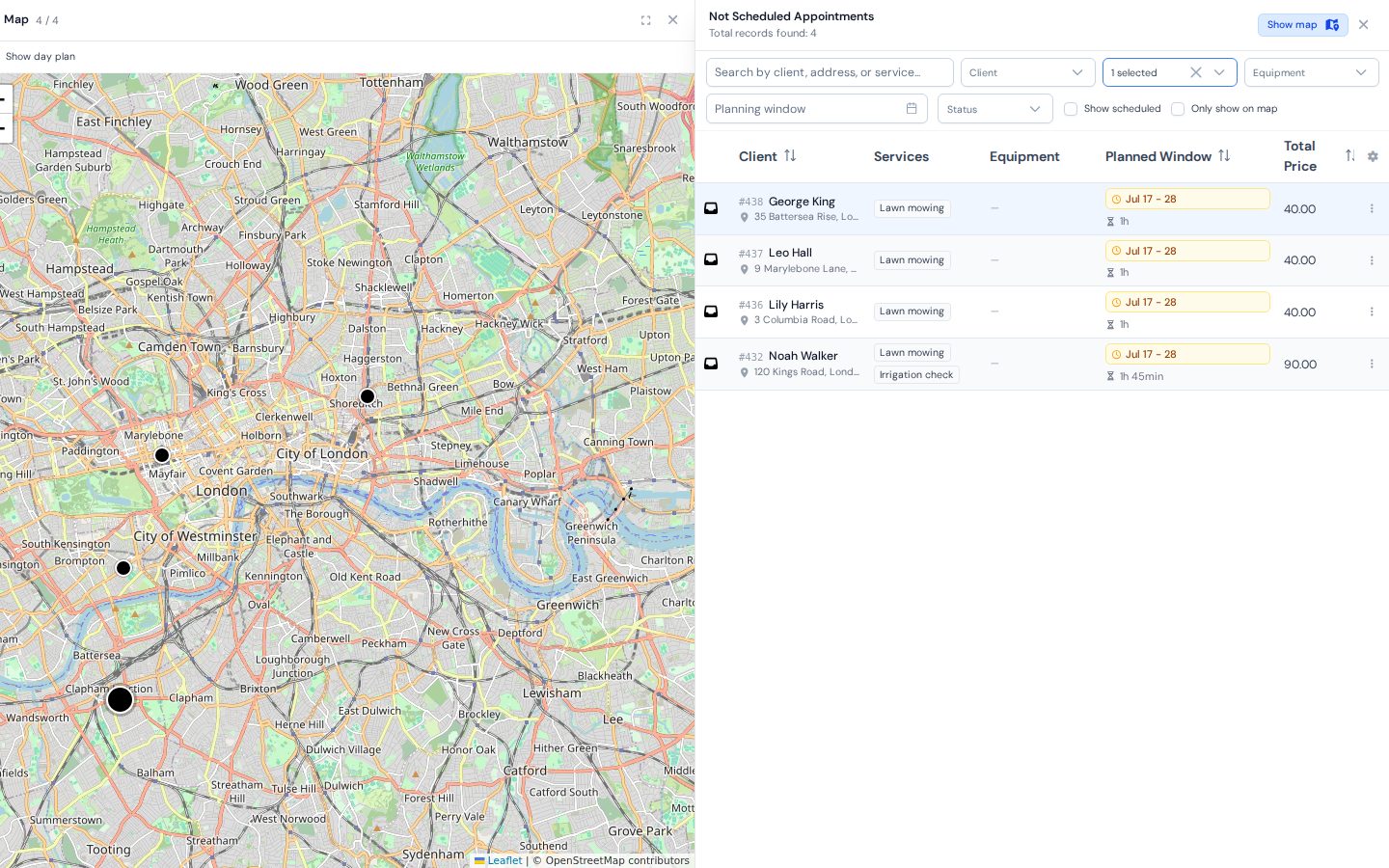This screenshot has width=1389, height=868.
Task: Open actions menu for Leo Hall
Action: coord(1372,260)
